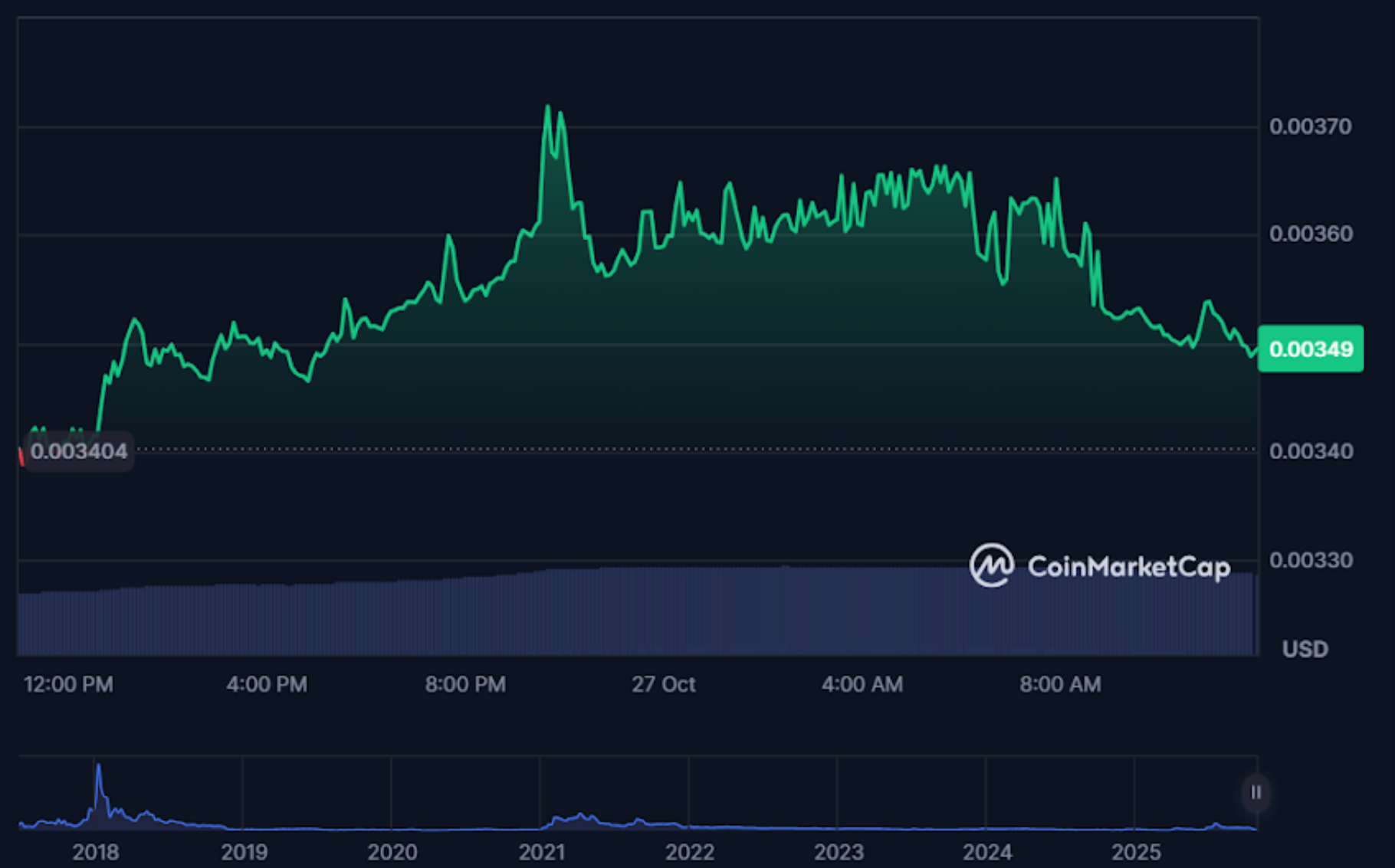Click the CoinMarketCap brand text link
The width and height of the screenshot is (1395, 868).
tap(1129, 568)
